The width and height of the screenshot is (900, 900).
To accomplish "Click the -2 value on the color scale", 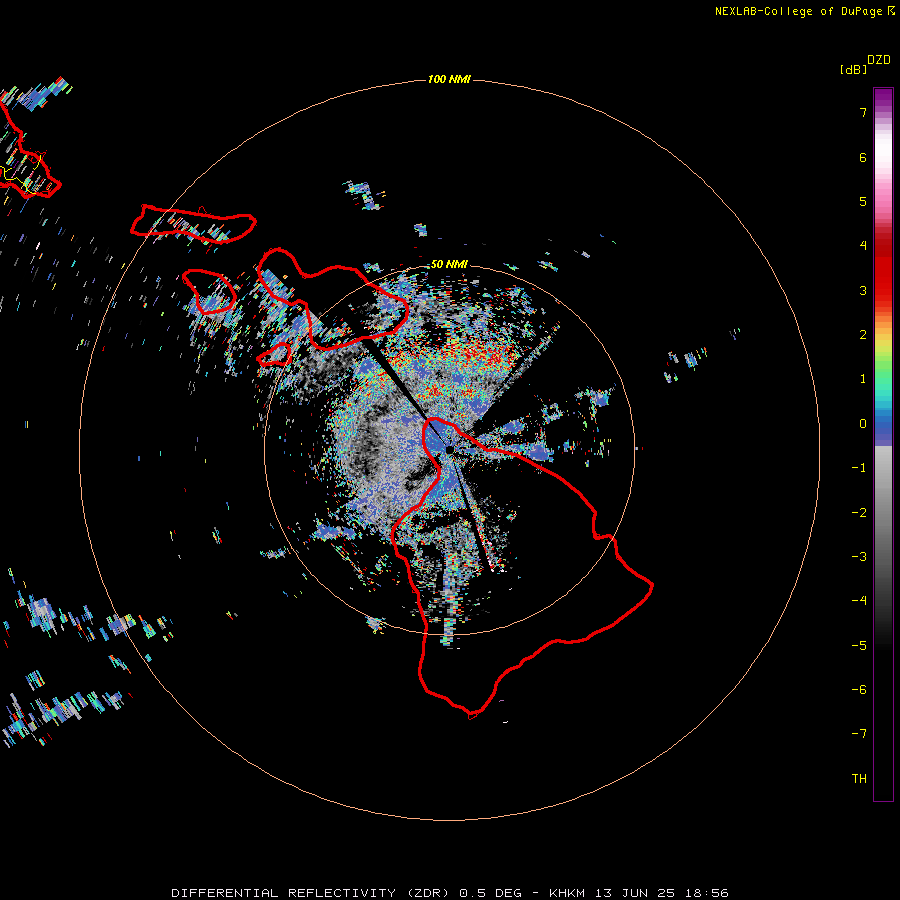I will 859,513.
